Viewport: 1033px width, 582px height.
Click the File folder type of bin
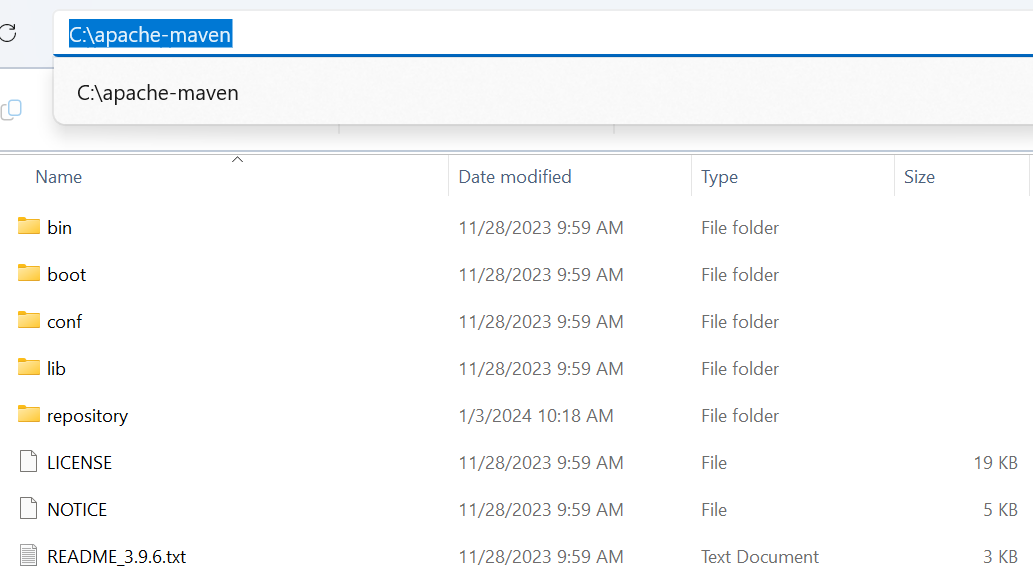pyautogui.click(x=740, y=227)
